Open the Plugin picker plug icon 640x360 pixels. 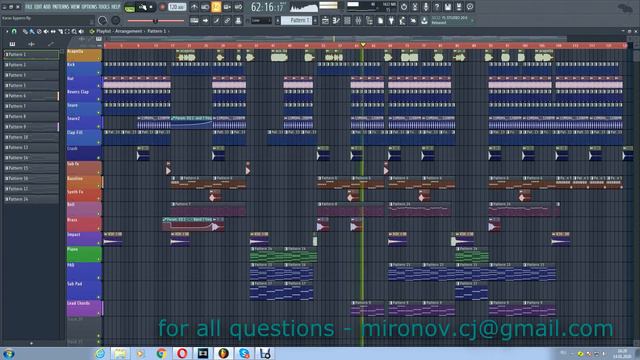(391, 20)
